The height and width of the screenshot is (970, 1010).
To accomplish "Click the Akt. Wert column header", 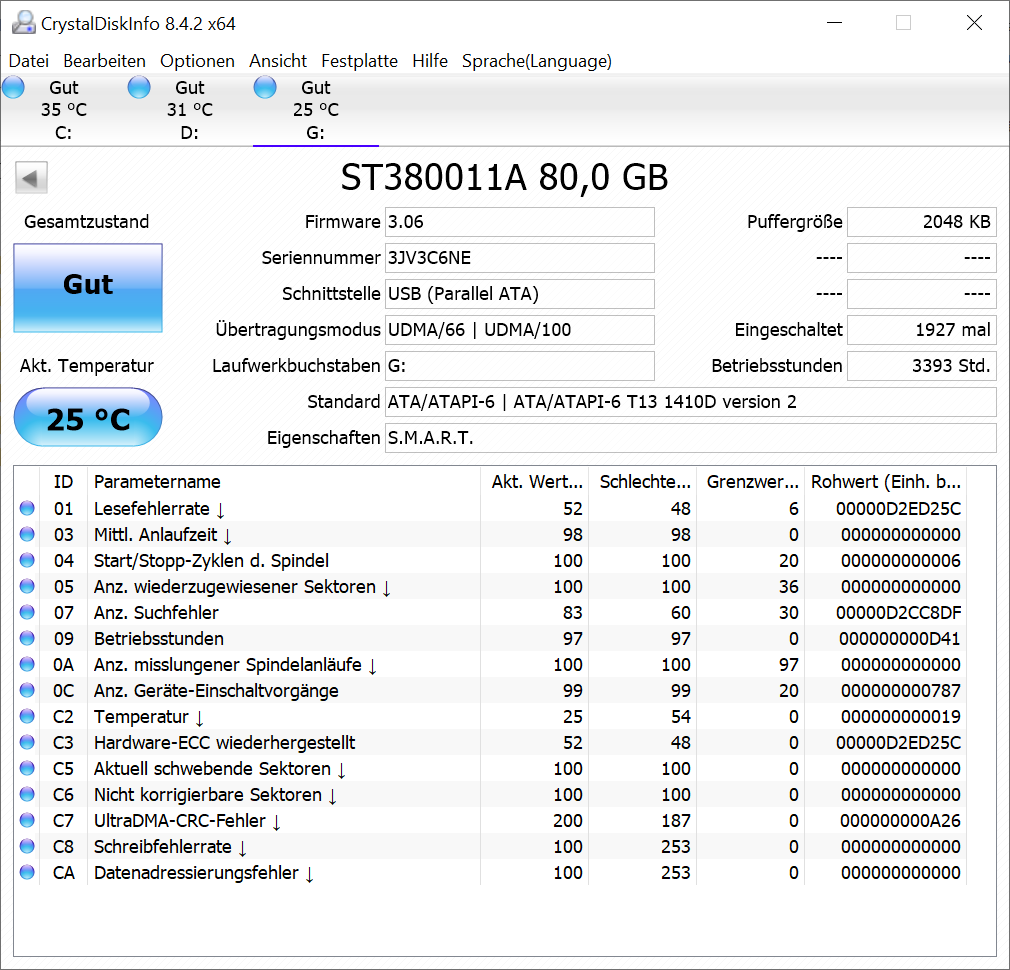I will click(535, 482).
